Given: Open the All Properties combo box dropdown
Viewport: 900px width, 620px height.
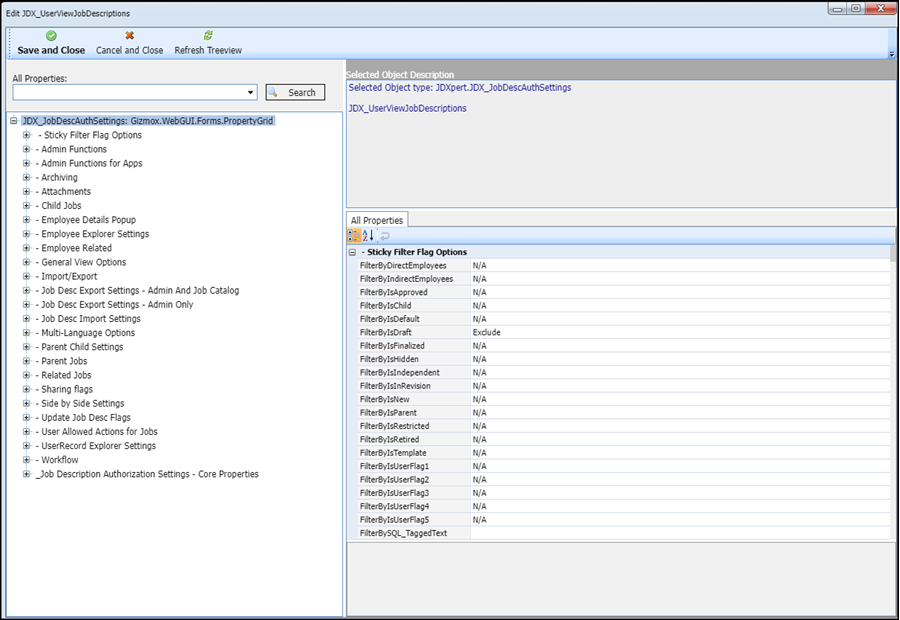Looking at the screenshot, I should click(x=250, y=92).
